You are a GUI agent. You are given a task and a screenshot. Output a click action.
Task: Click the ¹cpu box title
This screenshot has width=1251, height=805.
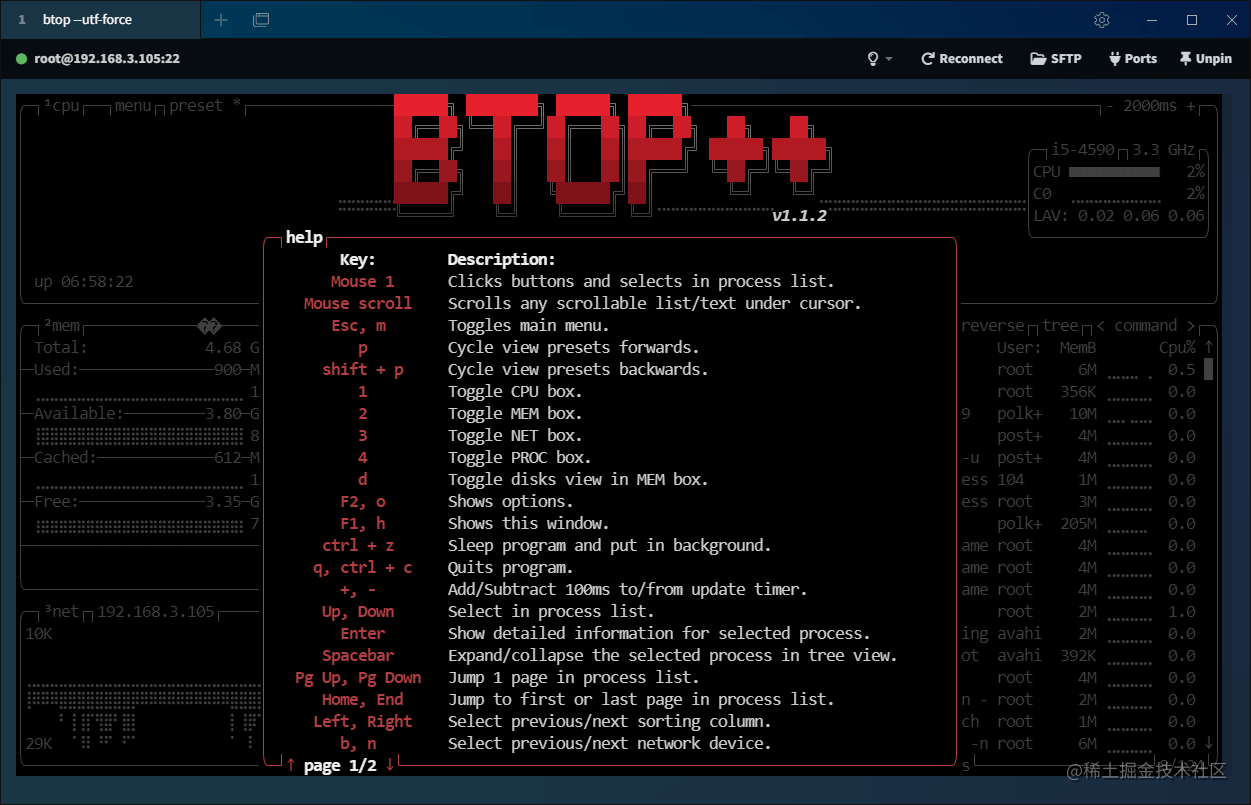pyautogui.click(x=61, y=105)
